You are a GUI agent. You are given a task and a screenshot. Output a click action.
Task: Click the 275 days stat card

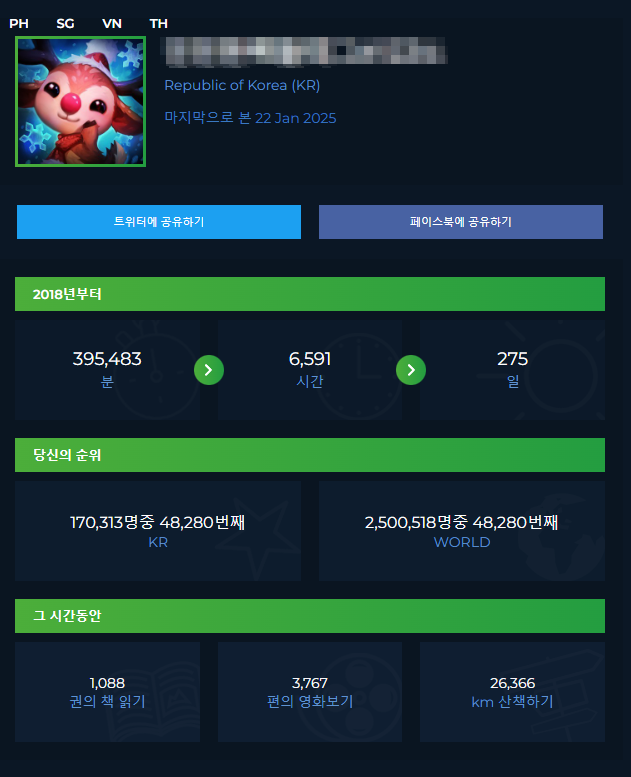tap(512, 370)
